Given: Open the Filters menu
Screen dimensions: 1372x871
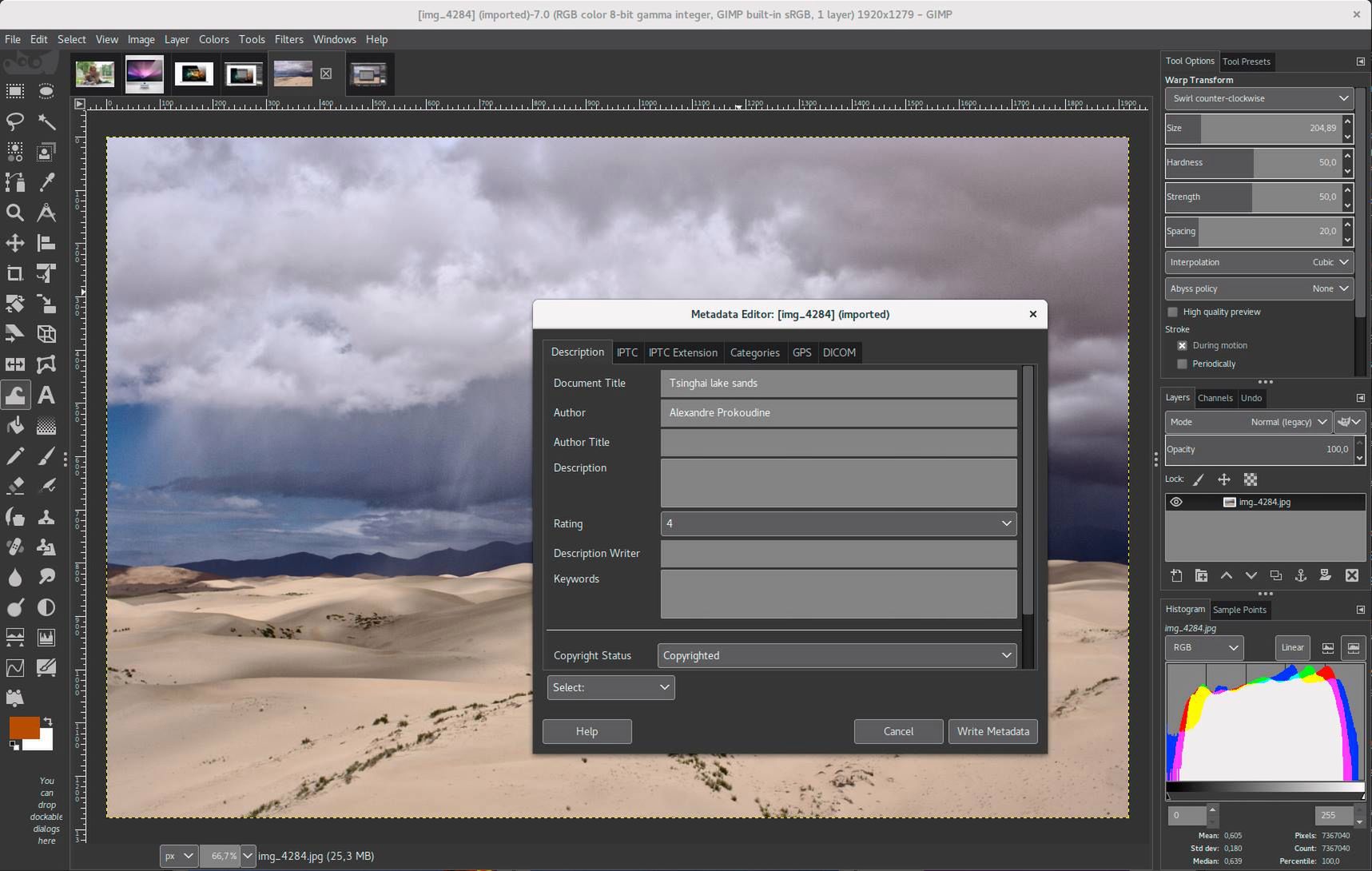Looking at the screenshot, I should pos(288,39).
